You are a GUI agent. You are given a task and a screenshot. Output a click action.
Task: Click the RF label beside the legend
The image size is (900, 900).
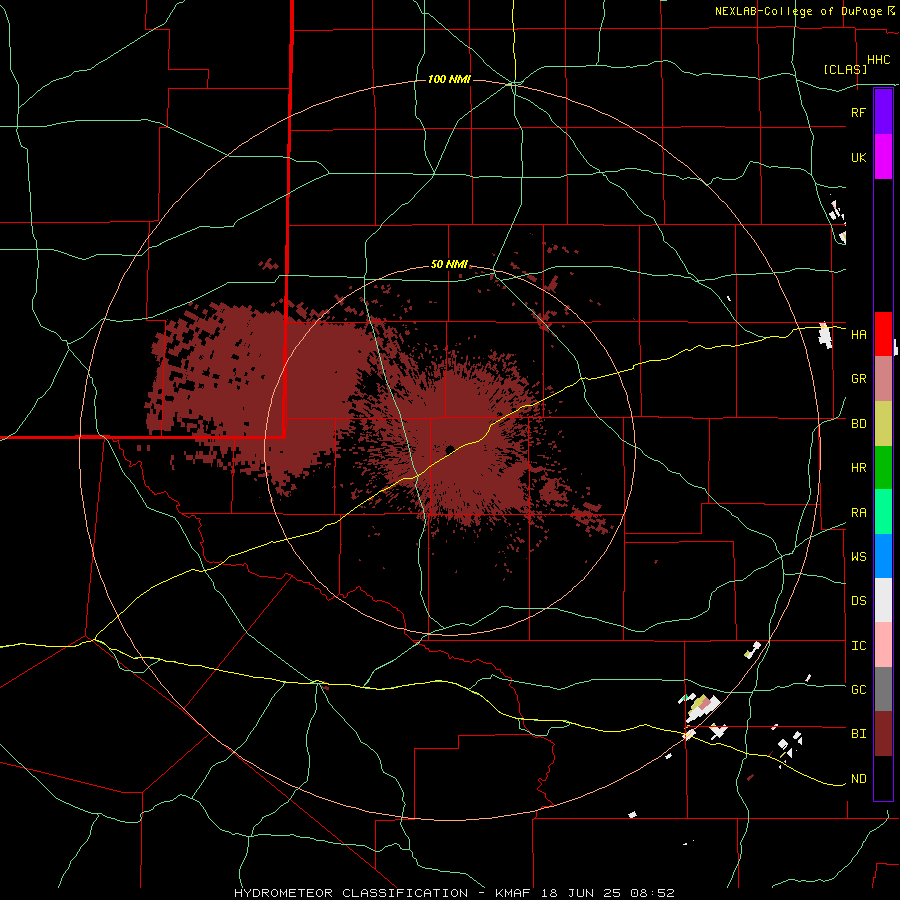pyautogui.click(x=858, y=112)
